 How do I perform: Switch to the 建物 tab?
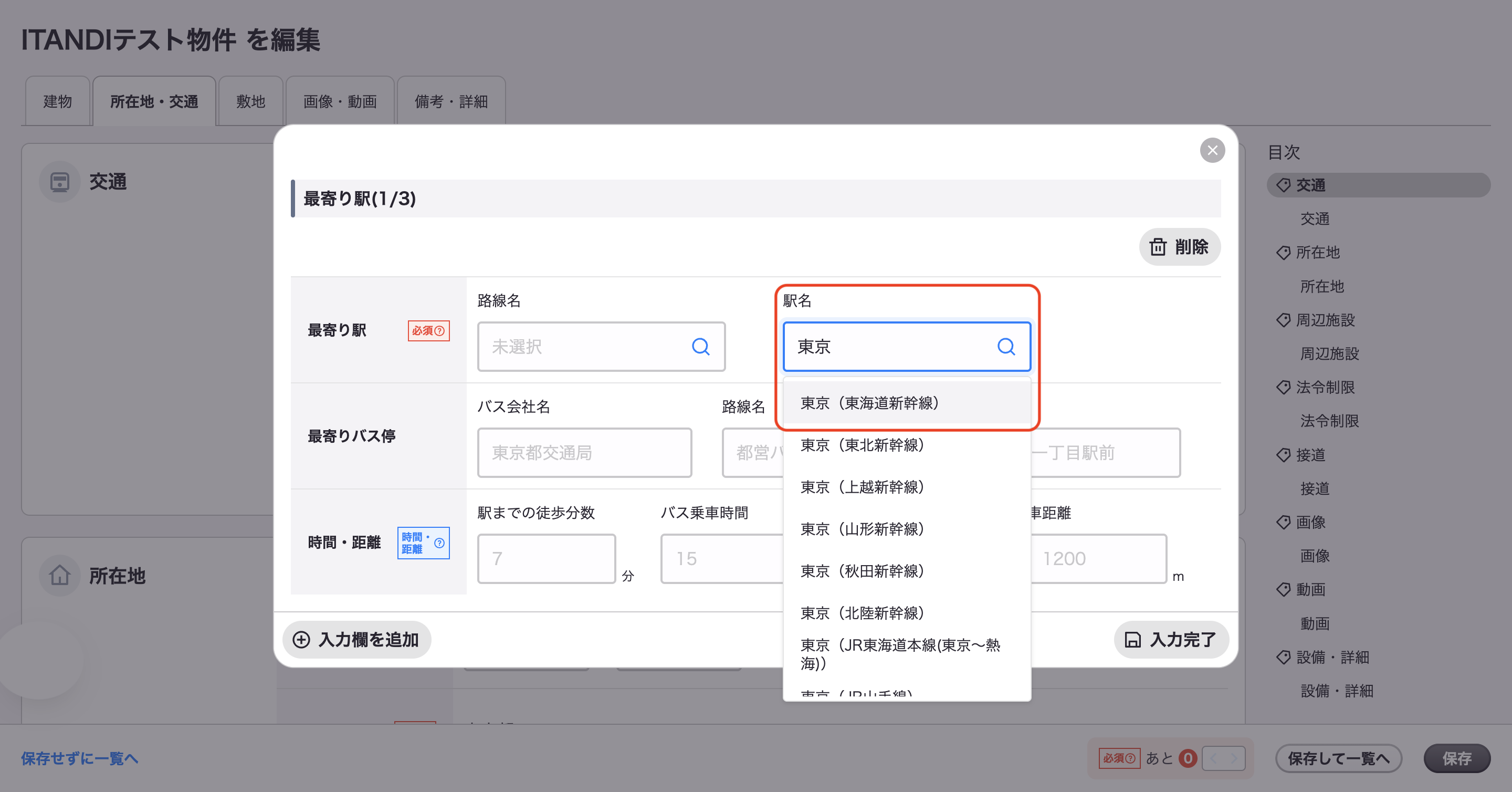(58, 101)
